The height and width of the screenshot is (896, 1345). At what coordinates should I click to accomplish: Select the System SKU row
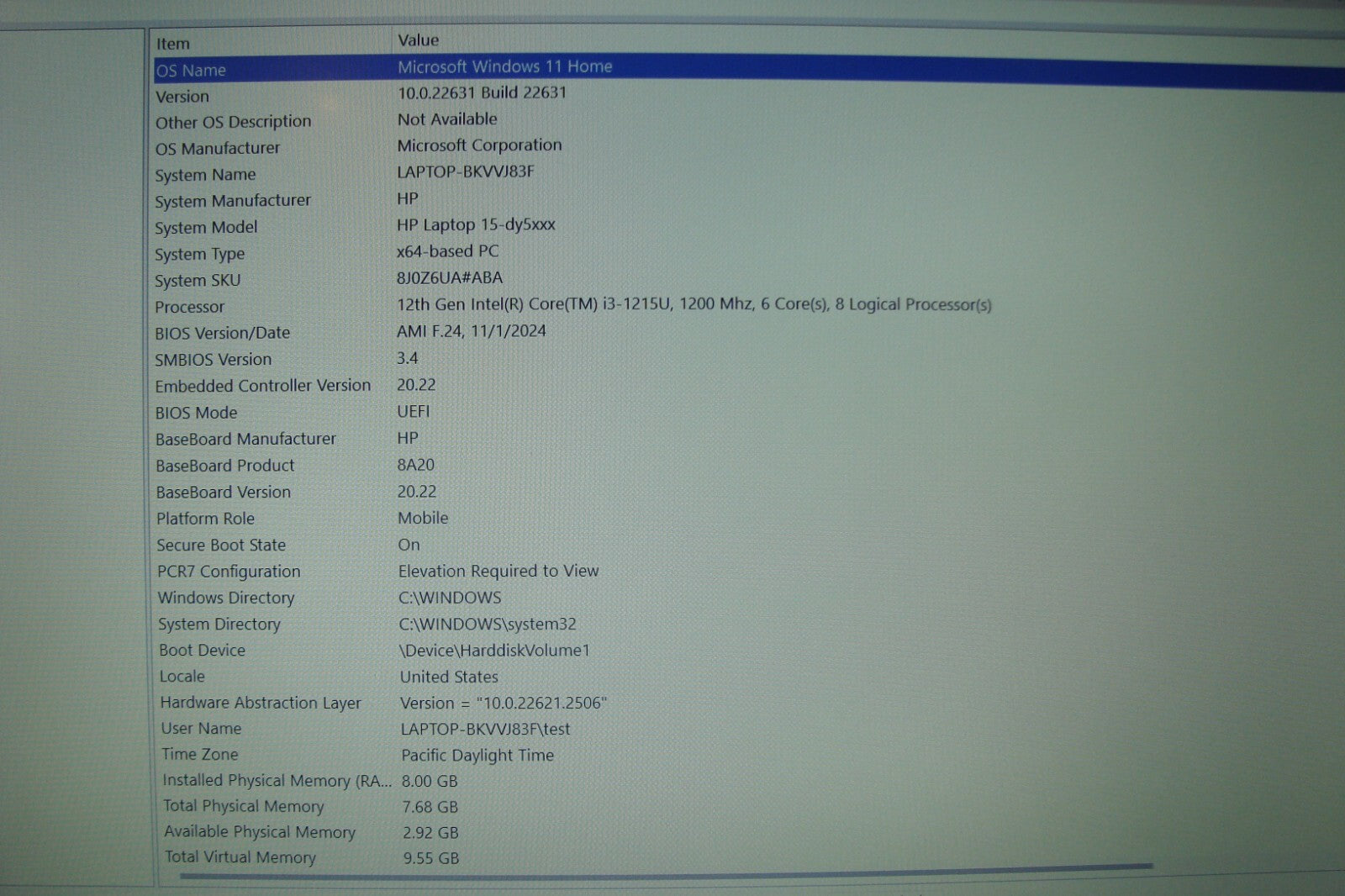click(198, 281)
